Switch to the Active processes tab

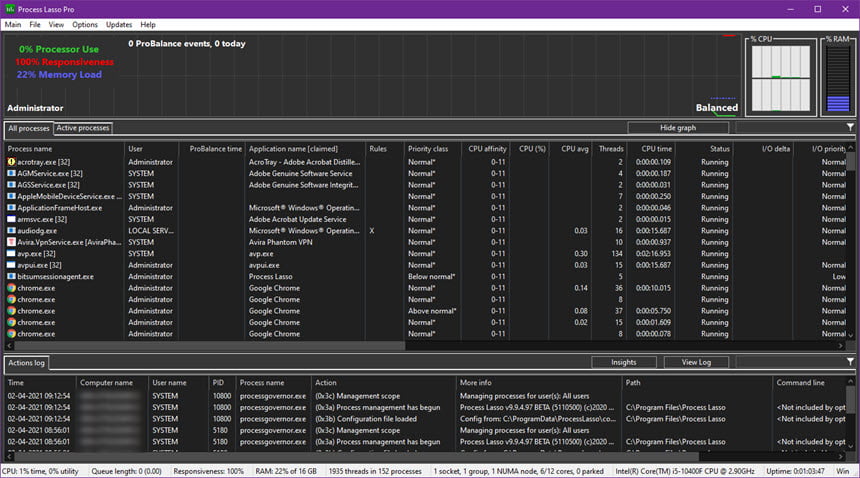coord(83,128)
